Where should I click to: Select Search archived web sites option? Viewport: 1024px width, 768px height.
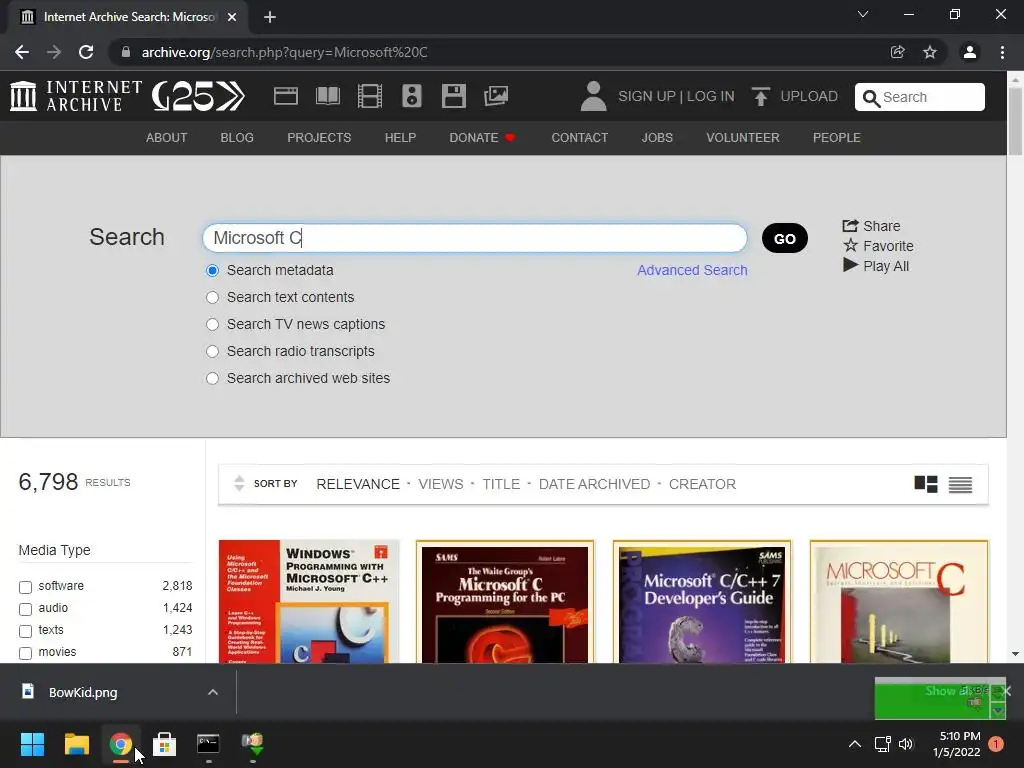[212, 378]
